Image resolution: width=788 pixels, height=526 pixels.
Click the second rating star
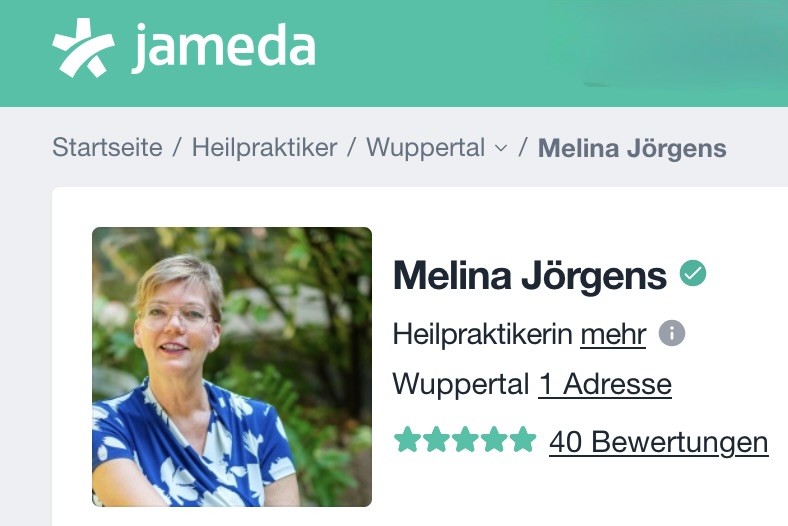(437, 439)
